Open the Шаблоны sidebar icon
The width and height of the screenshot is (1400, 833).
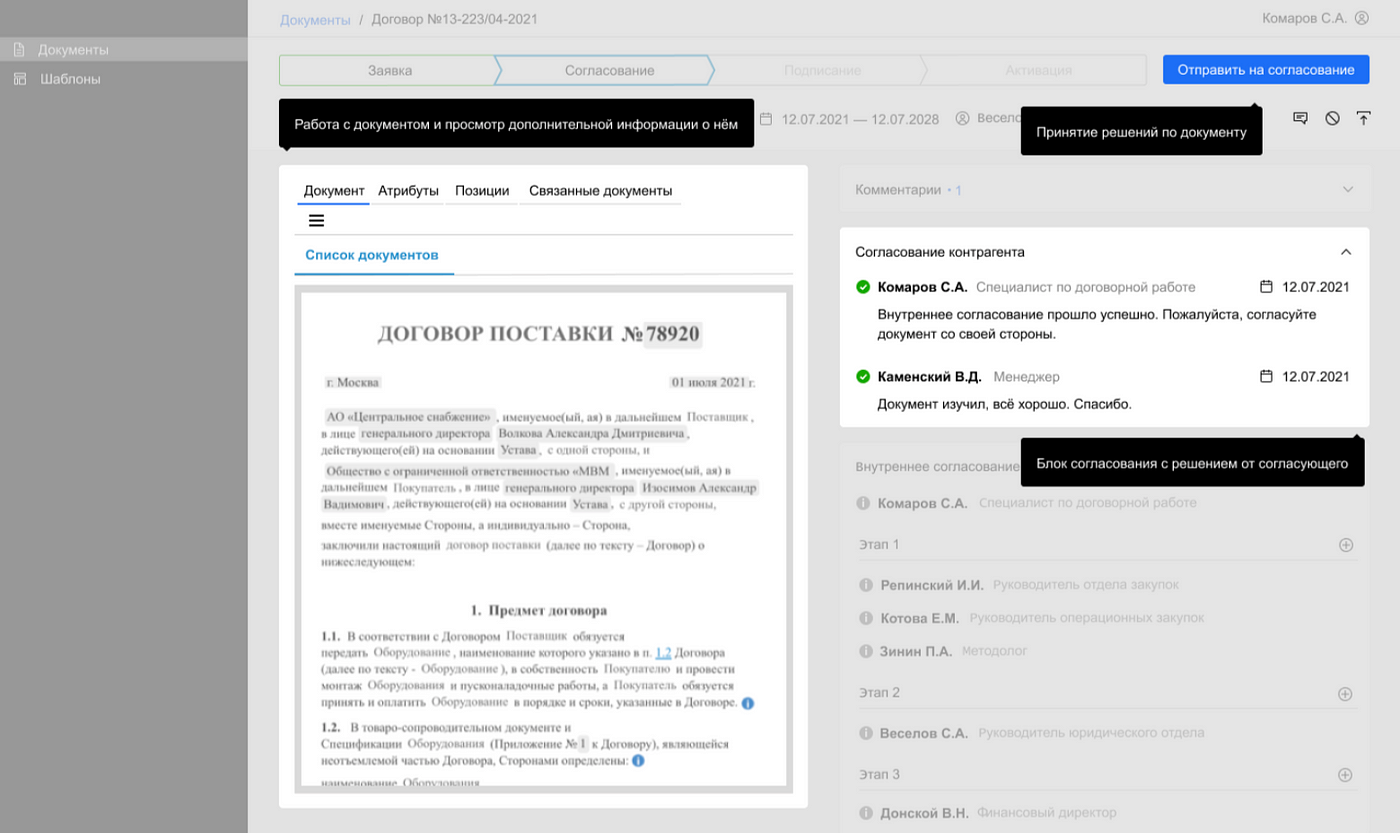click(19, 79)
